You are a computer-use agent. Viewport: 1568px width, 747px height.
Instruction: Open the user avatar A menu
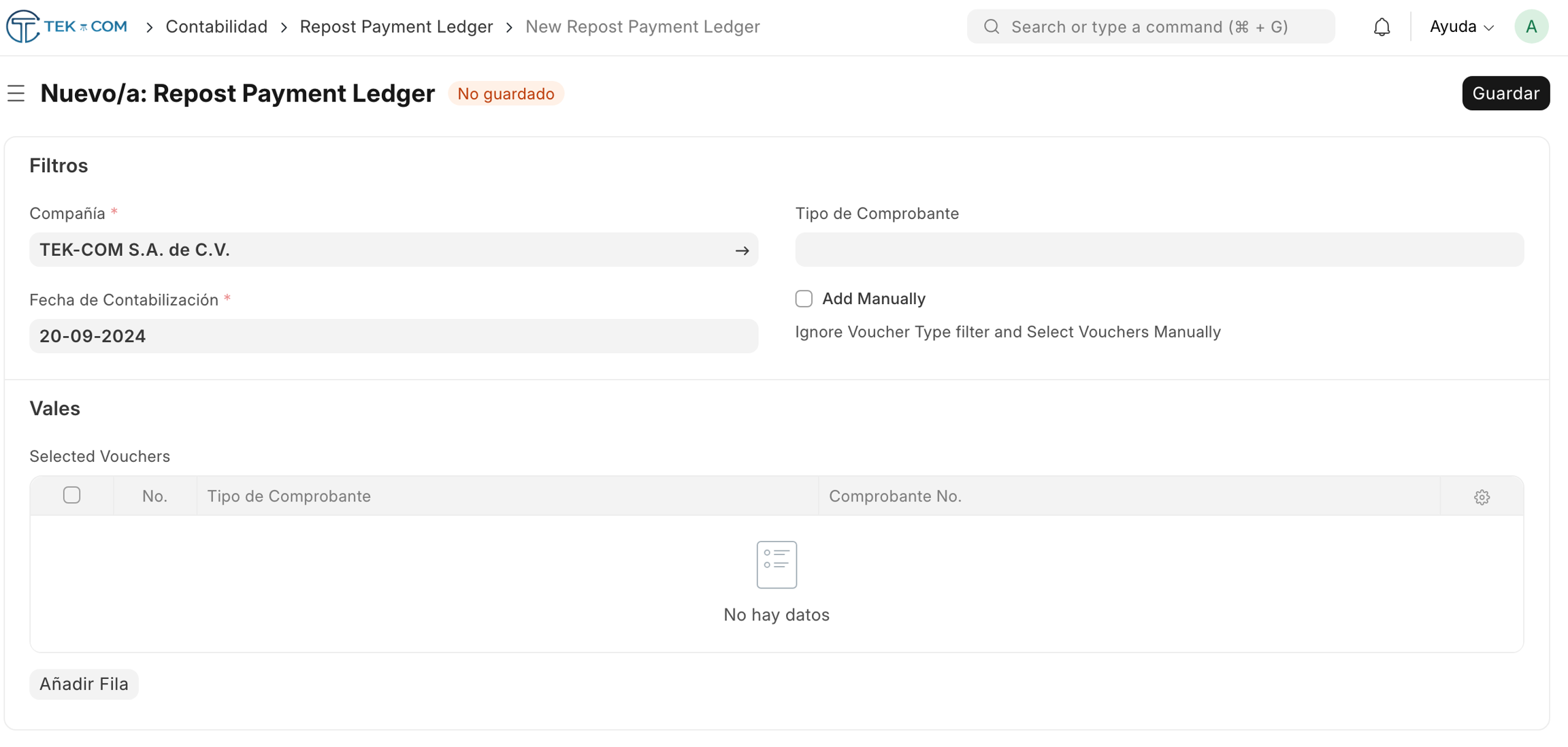click(x=1531, y=27)
